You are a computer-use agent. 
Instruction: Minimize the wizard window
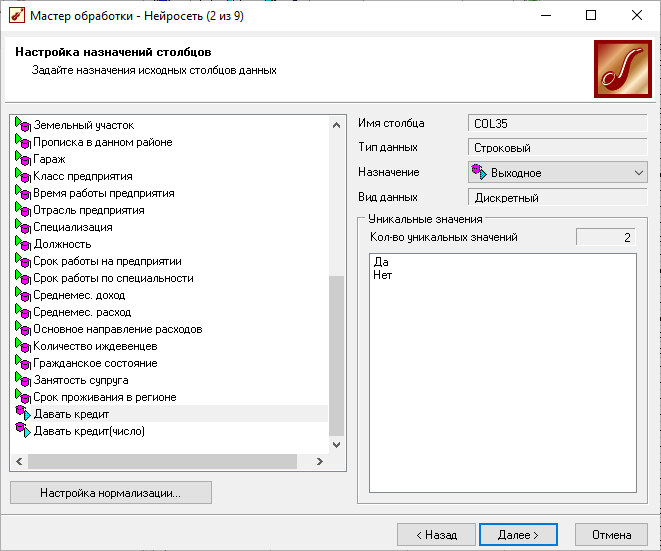coord(546,16)
